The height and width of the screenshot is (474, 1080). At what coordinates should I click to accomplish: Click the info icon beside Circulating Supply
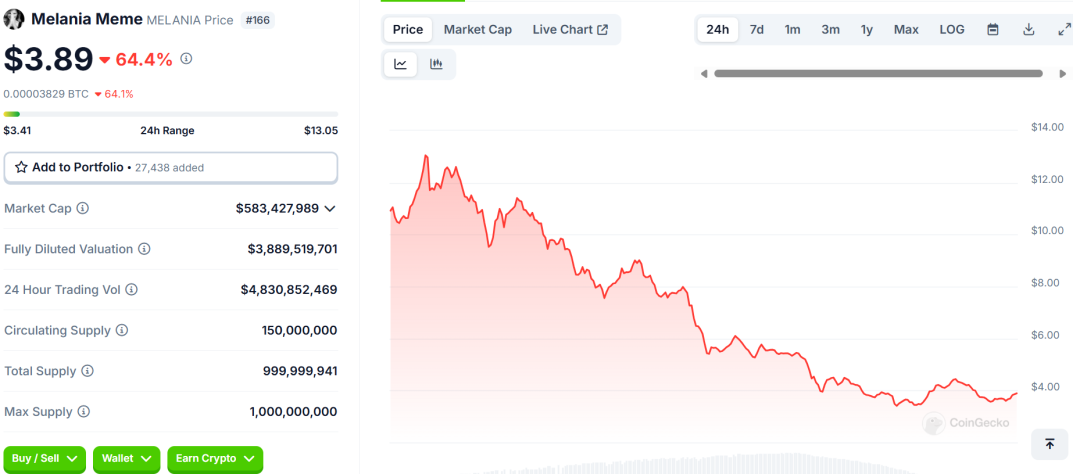click(x=122, y=330)
